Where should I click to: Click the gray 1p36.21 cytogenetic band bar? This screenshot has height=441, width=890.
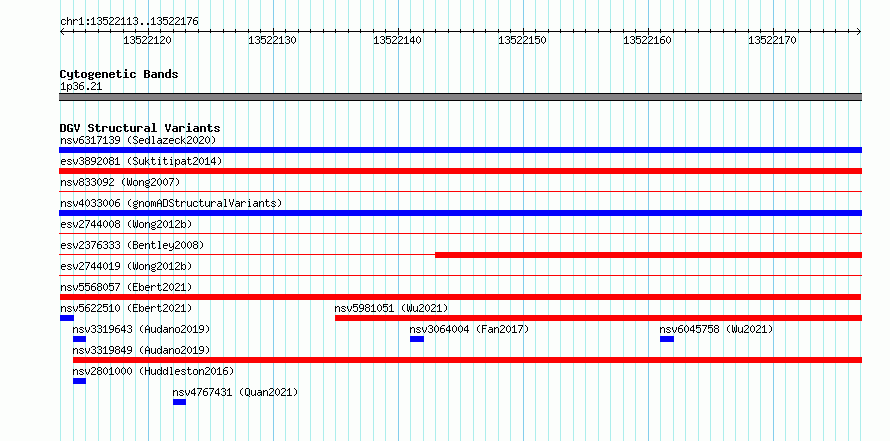pyautogui.click(x=460, y=97)
